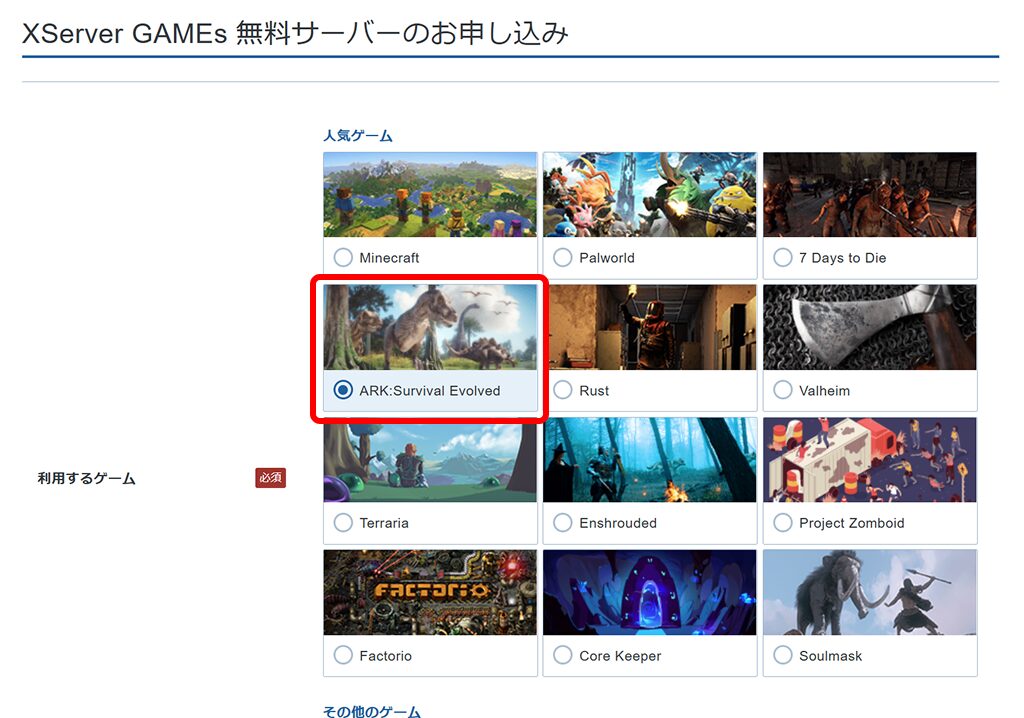Select the Valheim radio button
This screenshot has width=1024, height=718.
[x=783, y=390]
